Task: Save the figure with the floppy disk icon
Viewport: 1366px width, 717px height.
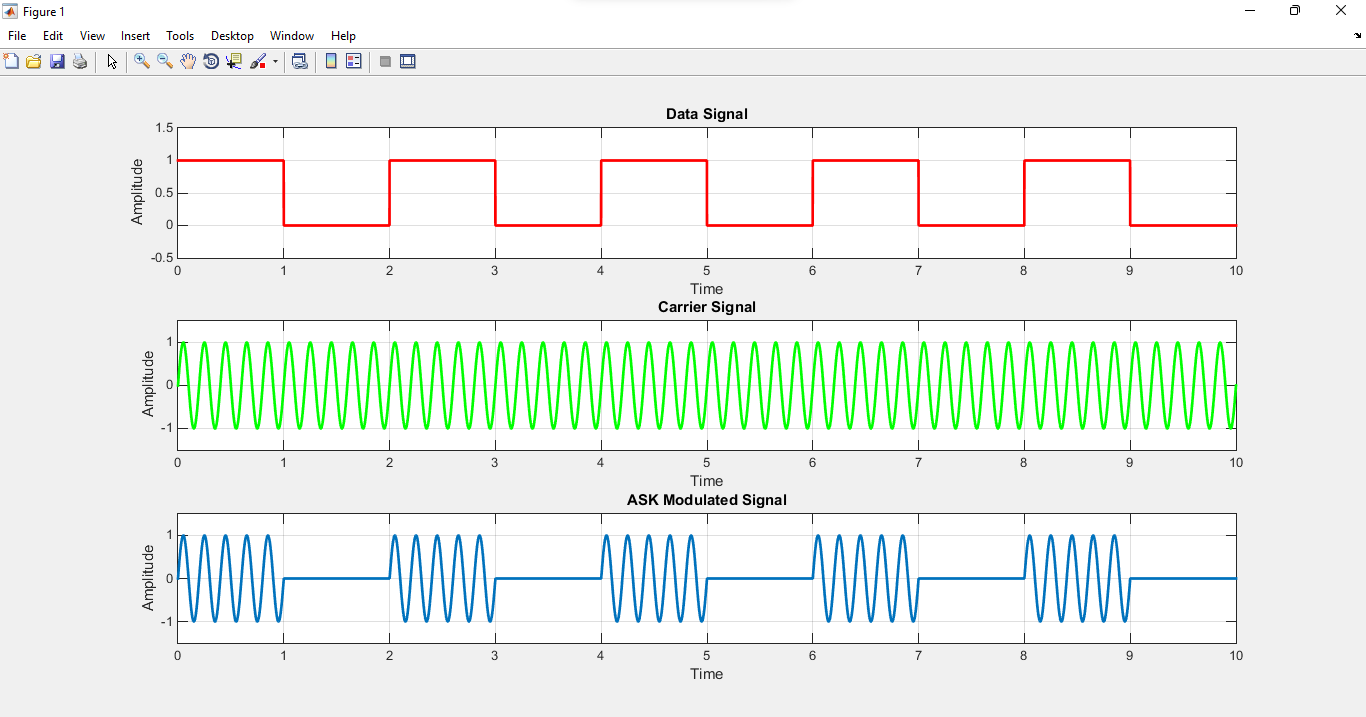Action: pos(57,62)
